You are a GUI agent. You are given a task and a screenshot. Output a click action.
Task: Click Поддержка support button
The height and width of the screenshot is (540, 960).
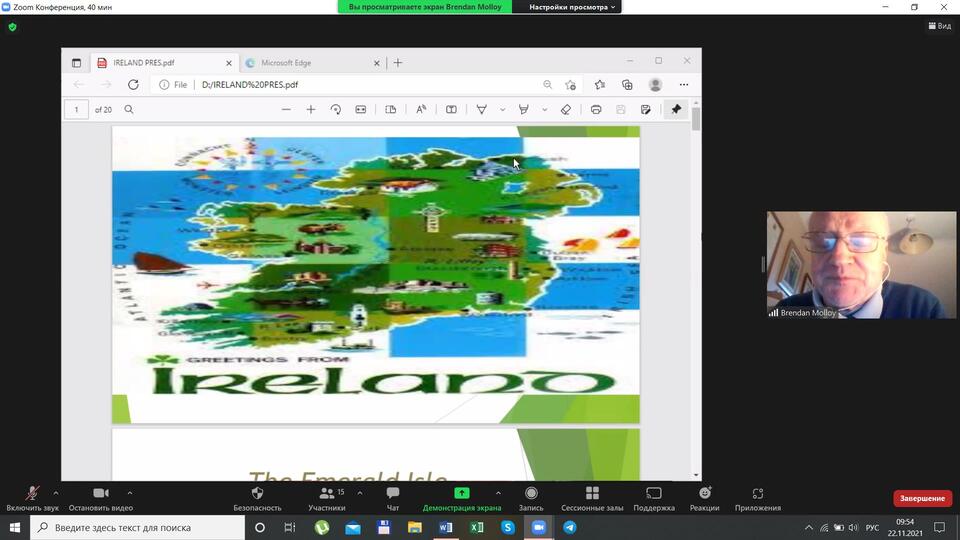pyautogui.click(x=654, y=498)
